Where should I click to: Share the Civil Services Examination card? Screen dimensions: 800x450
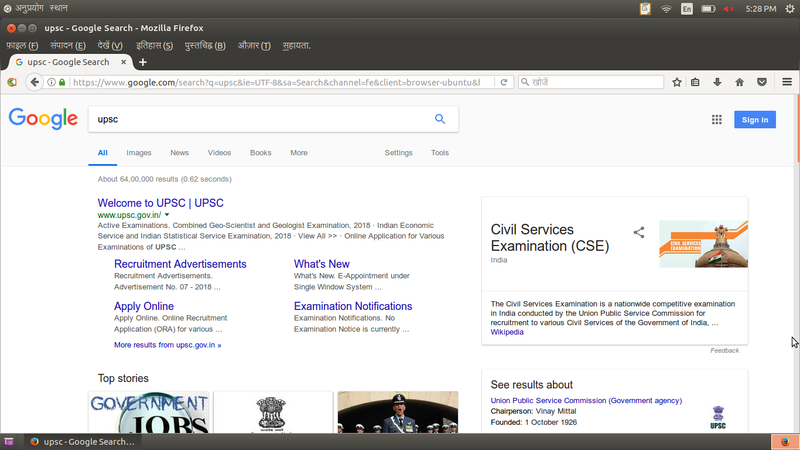click(x=639, y=232)
